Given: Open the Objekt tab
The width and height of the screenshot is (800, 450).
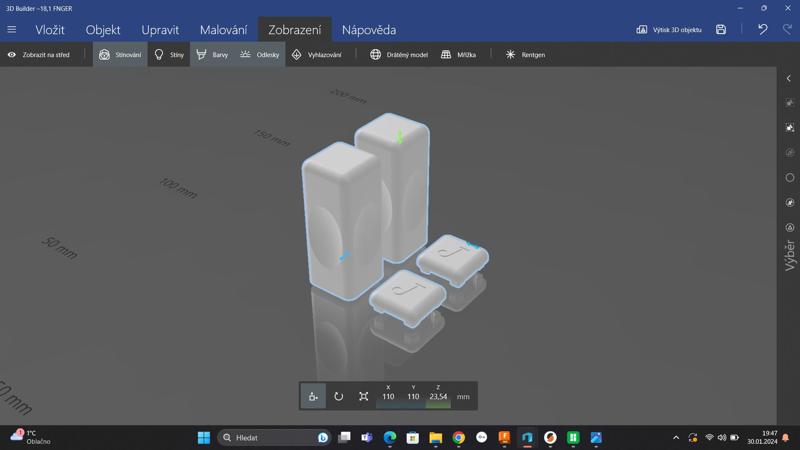Looking at the screenshot, I should point(103,30).
